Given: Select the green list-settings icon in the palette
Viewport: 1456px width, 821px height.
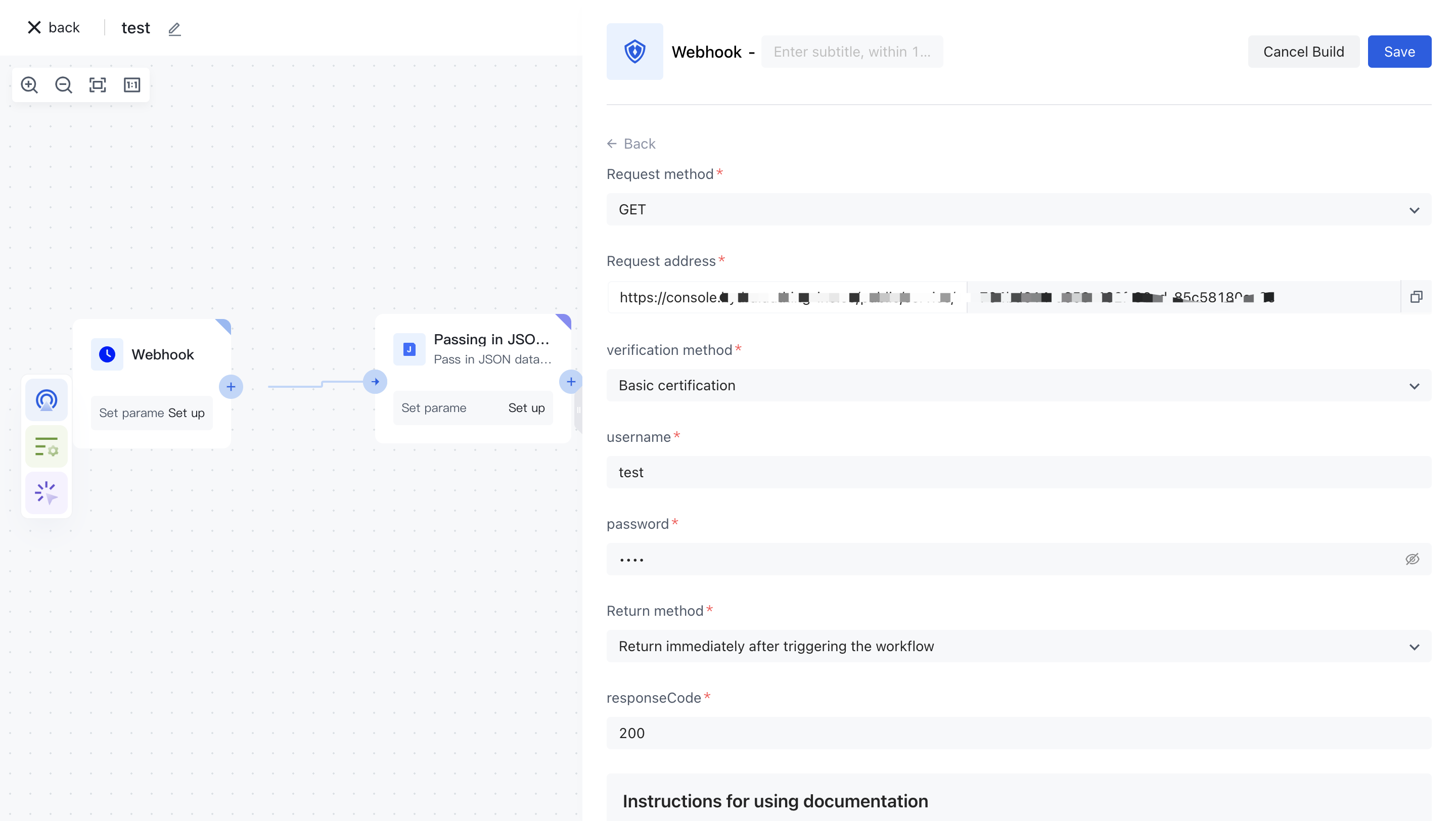Looking at the screenshot, I should (x=47, y=446).
